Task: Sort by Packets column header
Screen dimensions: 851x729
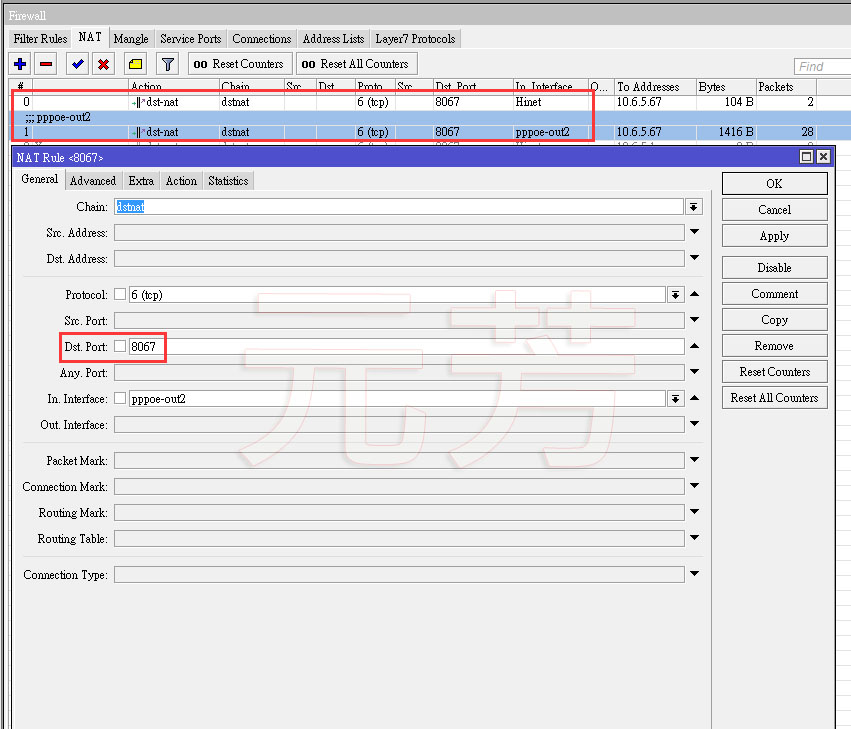Action: [786, 87]
